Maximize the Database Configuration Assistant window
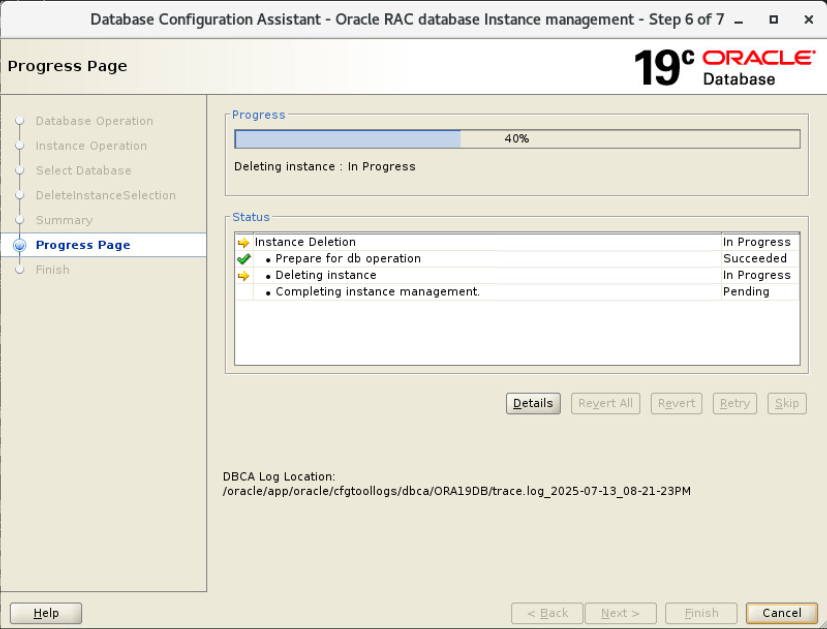 [x=773, y=20]
